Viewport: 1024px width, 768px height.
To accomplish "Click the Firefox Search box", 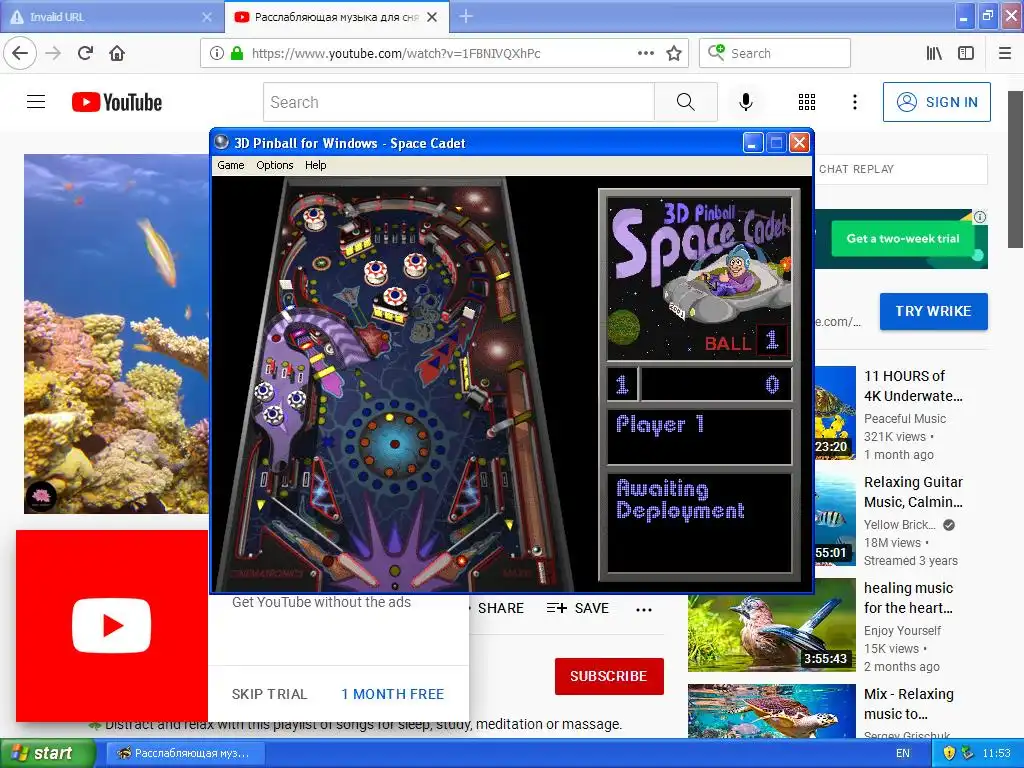I will click(x=775, y=53).
